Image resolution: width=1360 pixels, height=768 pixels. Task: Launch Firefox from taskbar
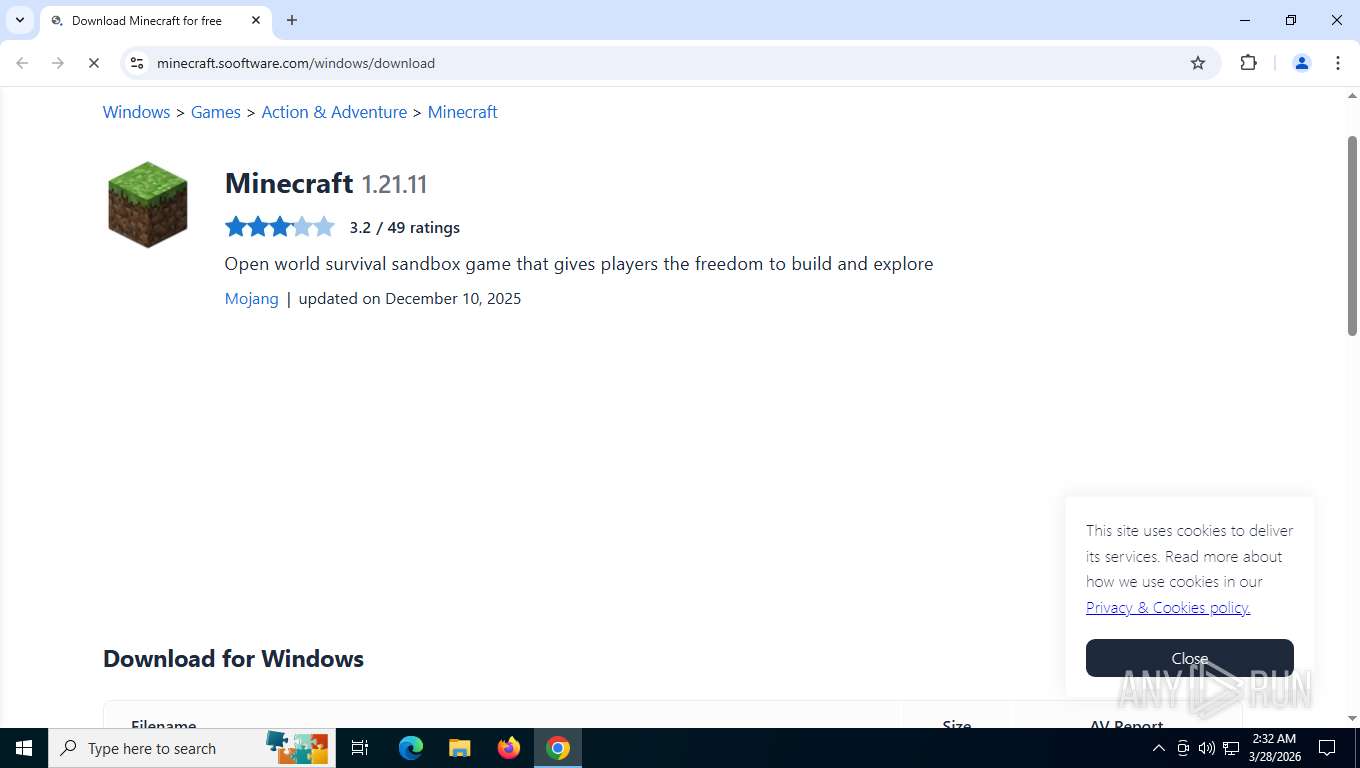coord(509,748)
